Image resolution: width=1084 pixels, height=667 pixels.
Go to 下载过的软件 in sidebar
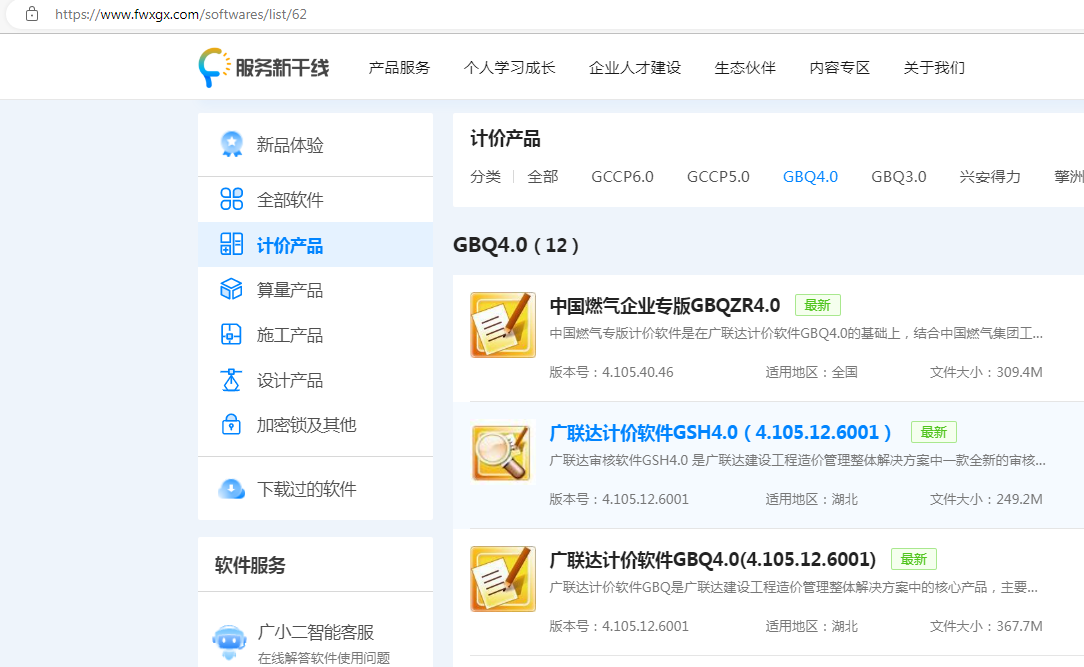315,489
